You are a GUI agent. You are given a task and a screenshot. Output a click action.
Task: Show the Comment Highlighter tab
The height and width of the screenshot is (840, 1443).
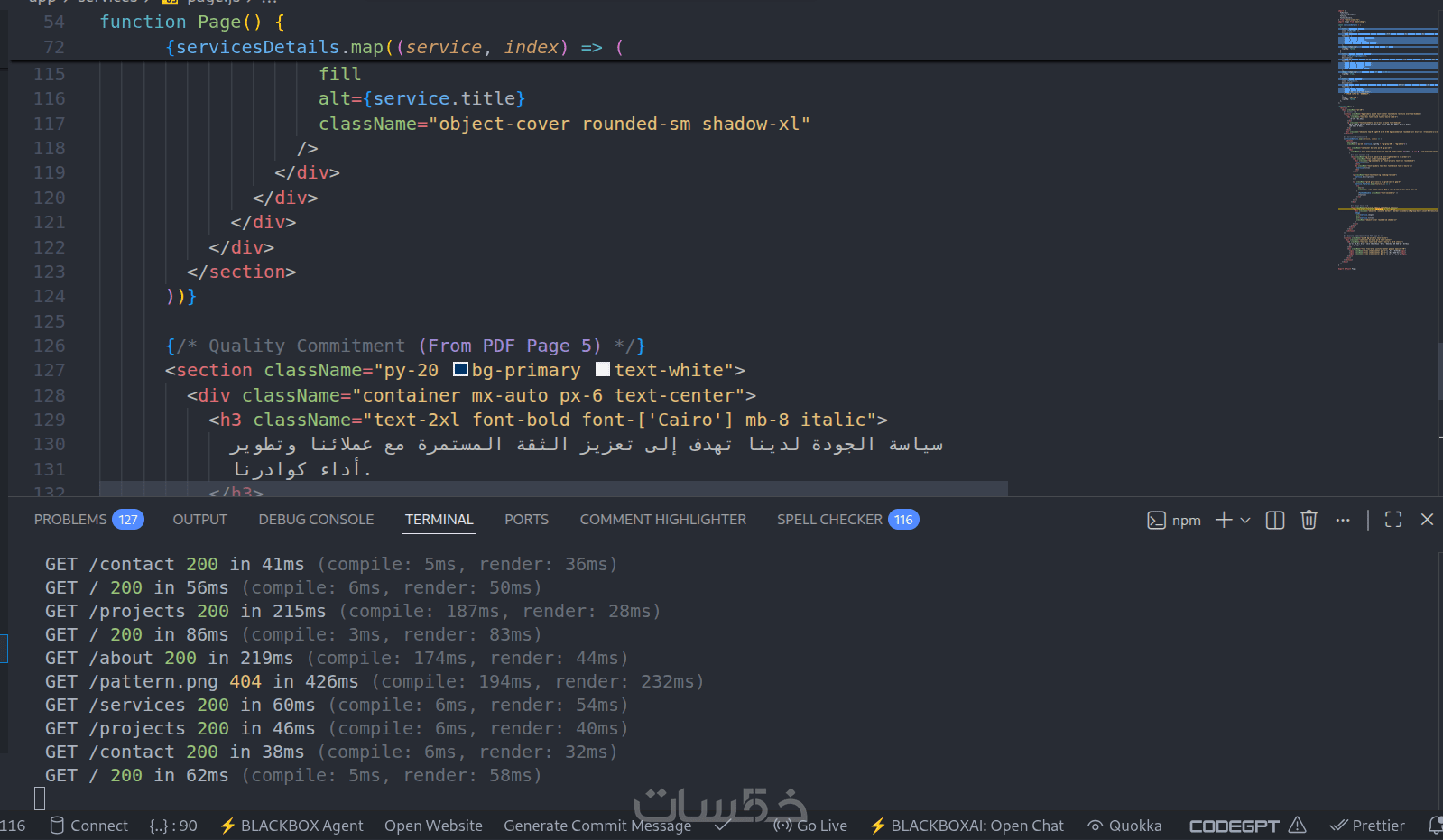663,520
